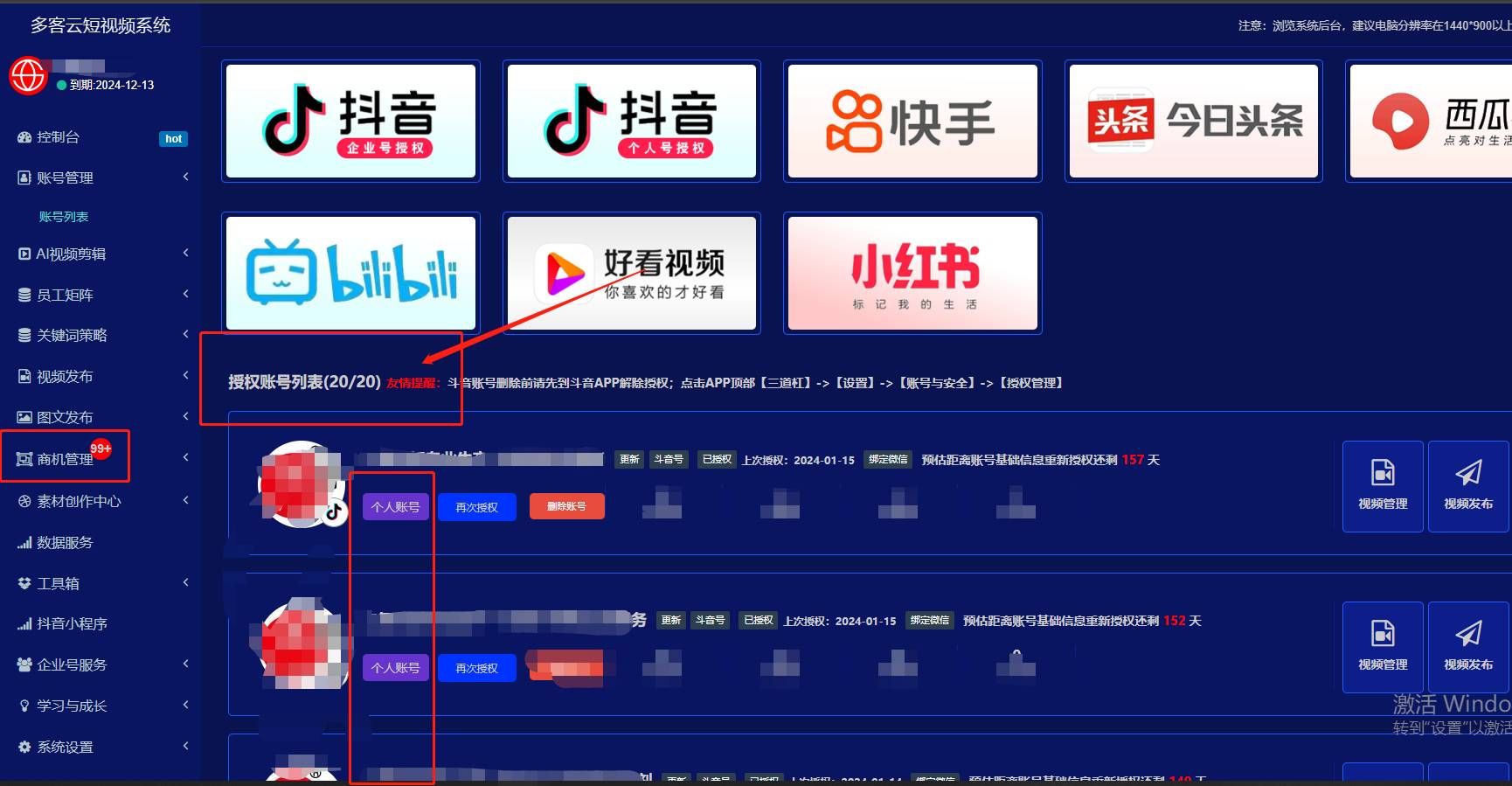Click 更新 on the 152天 account row
Viewport: 1512px width, 786px height.
[670, 620]
